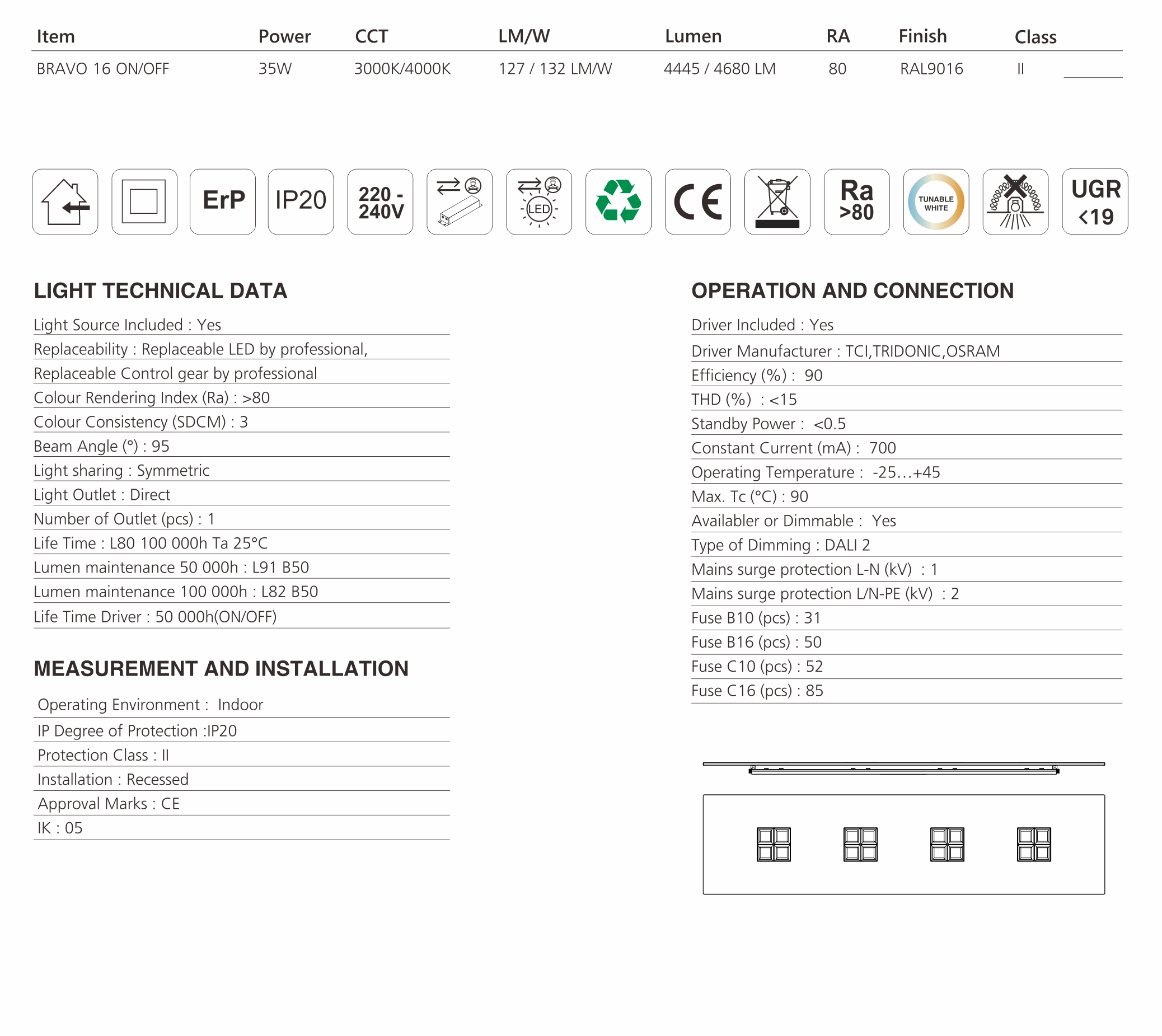The width and height of the screenshot is (1162, 1036).
Task: Click the Beam Angle : 95 row
Action: point(241,446)
